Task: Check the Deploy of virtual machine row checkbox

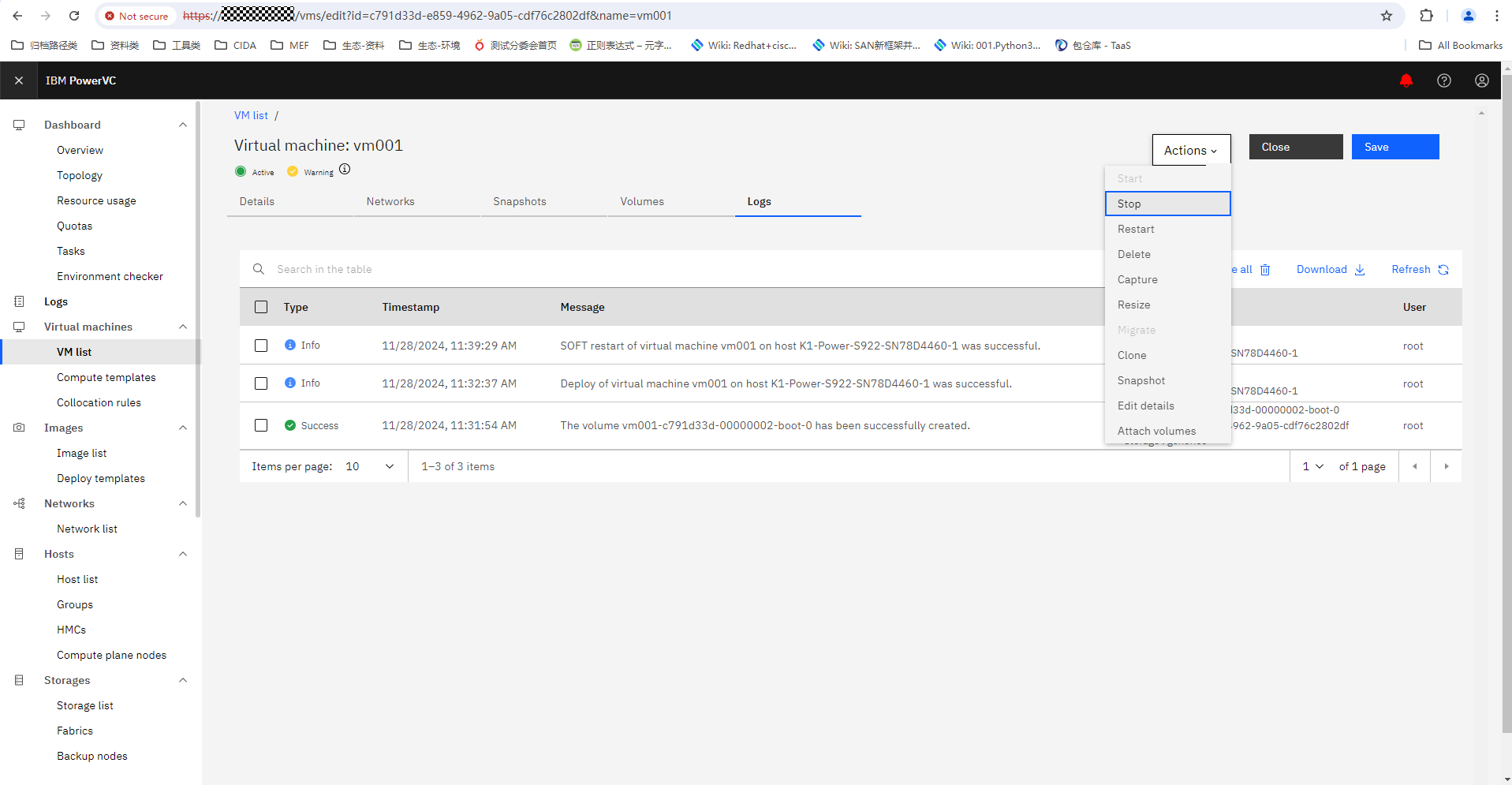Action: coord(261,383)
